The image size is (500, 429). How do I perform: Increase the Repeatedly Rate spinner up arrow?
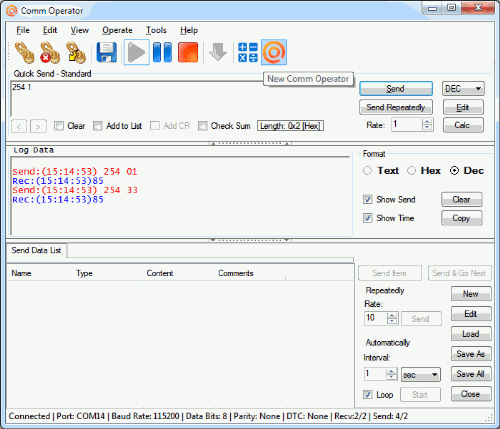click(392, 315)
